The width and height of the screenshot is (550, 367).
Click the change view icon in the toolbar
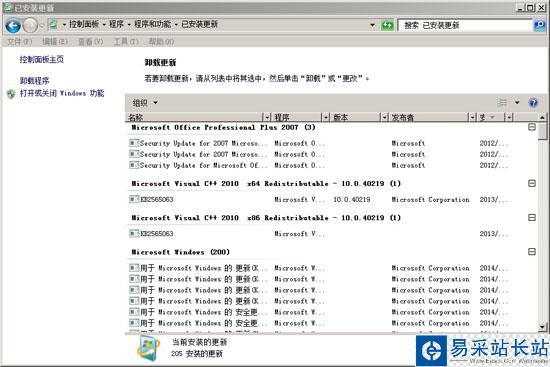502,102
